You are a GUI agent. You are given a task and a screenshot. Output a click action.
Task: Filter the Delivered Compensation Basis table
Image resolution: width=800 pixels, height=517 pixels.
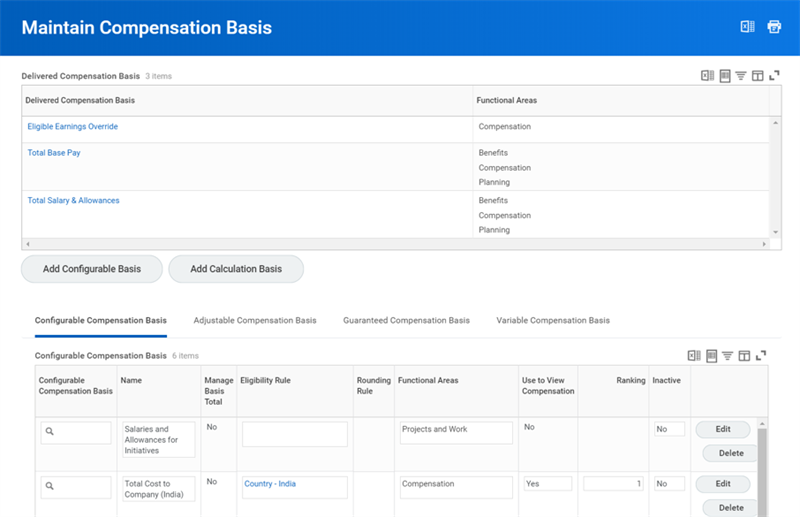[741, 76]
